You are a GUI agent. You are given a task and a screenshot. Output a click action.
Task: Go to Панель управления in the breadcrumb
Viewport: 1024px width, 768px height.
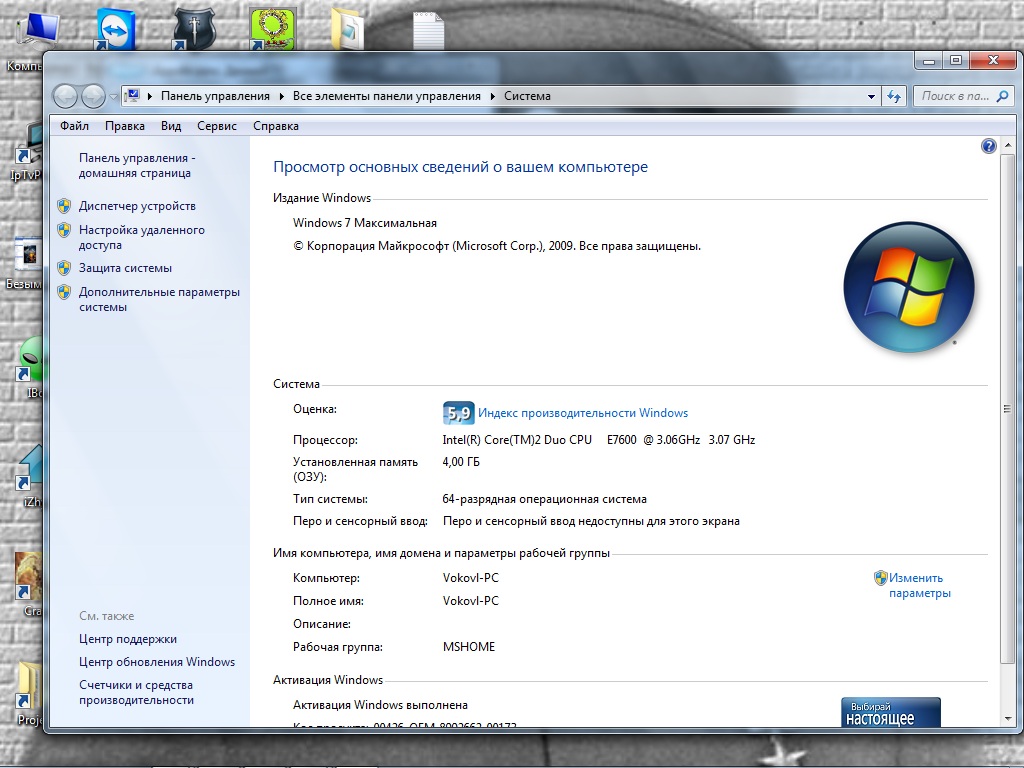pyautogui.click(x=216, y=96)
